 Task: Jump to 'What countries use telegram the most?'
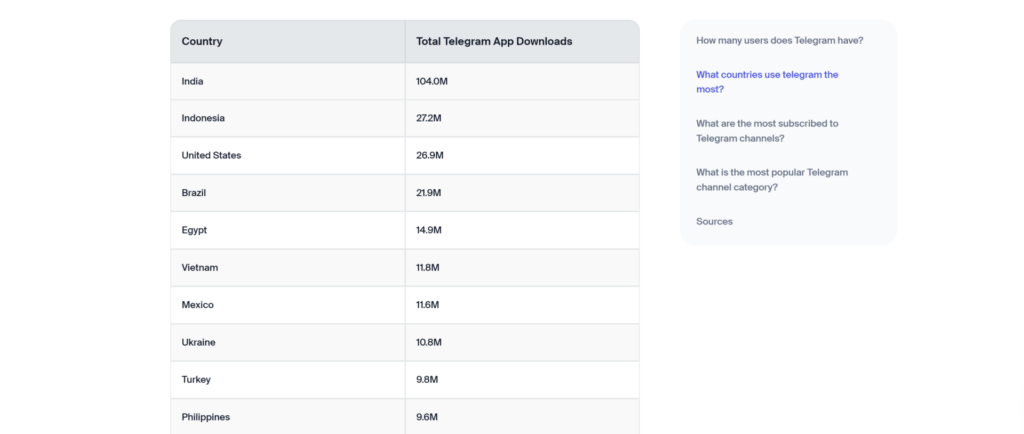click(767, 82)
